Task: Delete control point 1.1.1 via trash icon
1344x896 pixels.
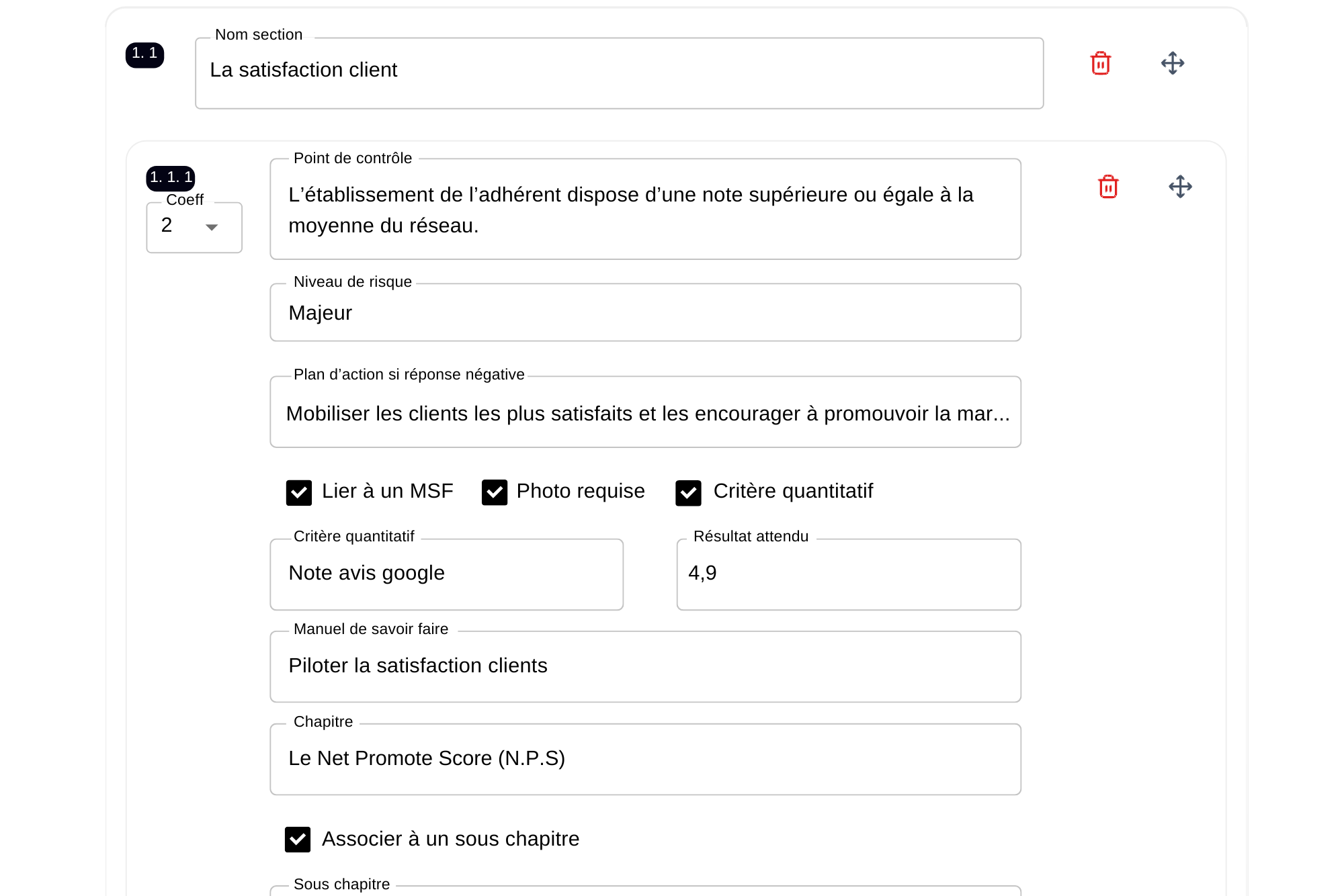Action: [1107, 187]
